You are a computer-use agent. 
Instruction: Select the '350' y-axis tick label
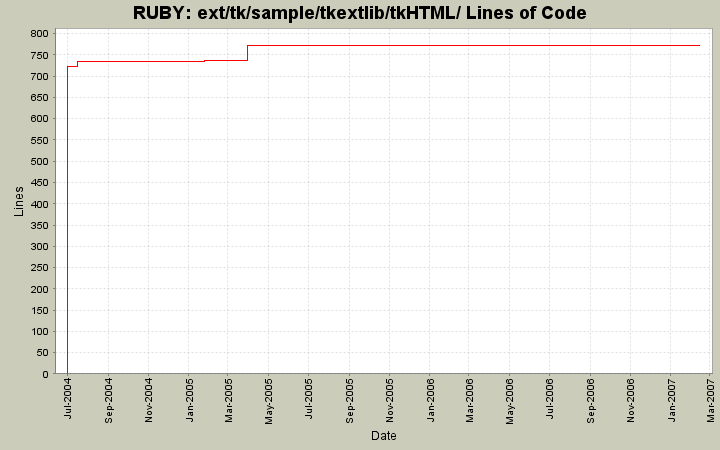(39, 225)
